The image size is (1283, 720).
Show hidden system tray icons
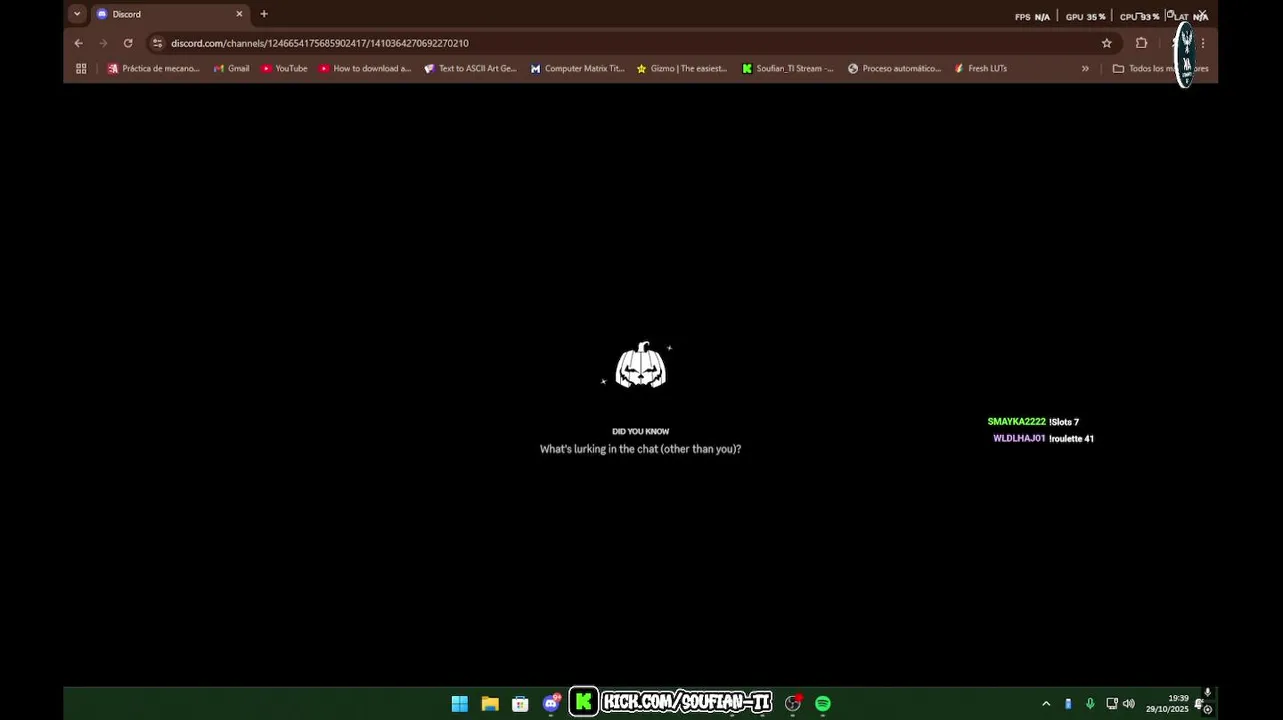tap(1046, 704)
